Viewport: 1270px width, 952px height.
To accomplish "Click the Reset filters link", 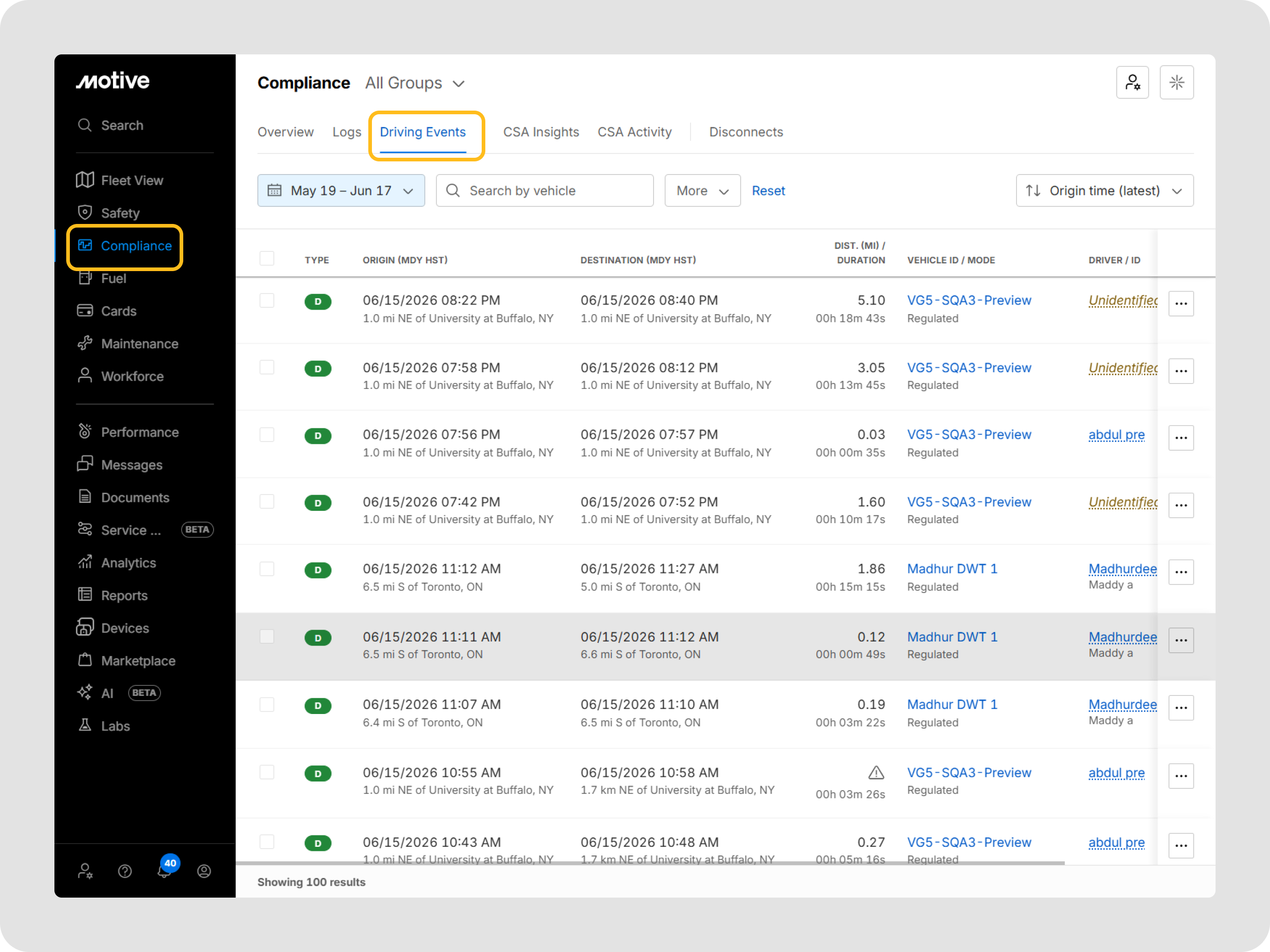I will [768, 190].
